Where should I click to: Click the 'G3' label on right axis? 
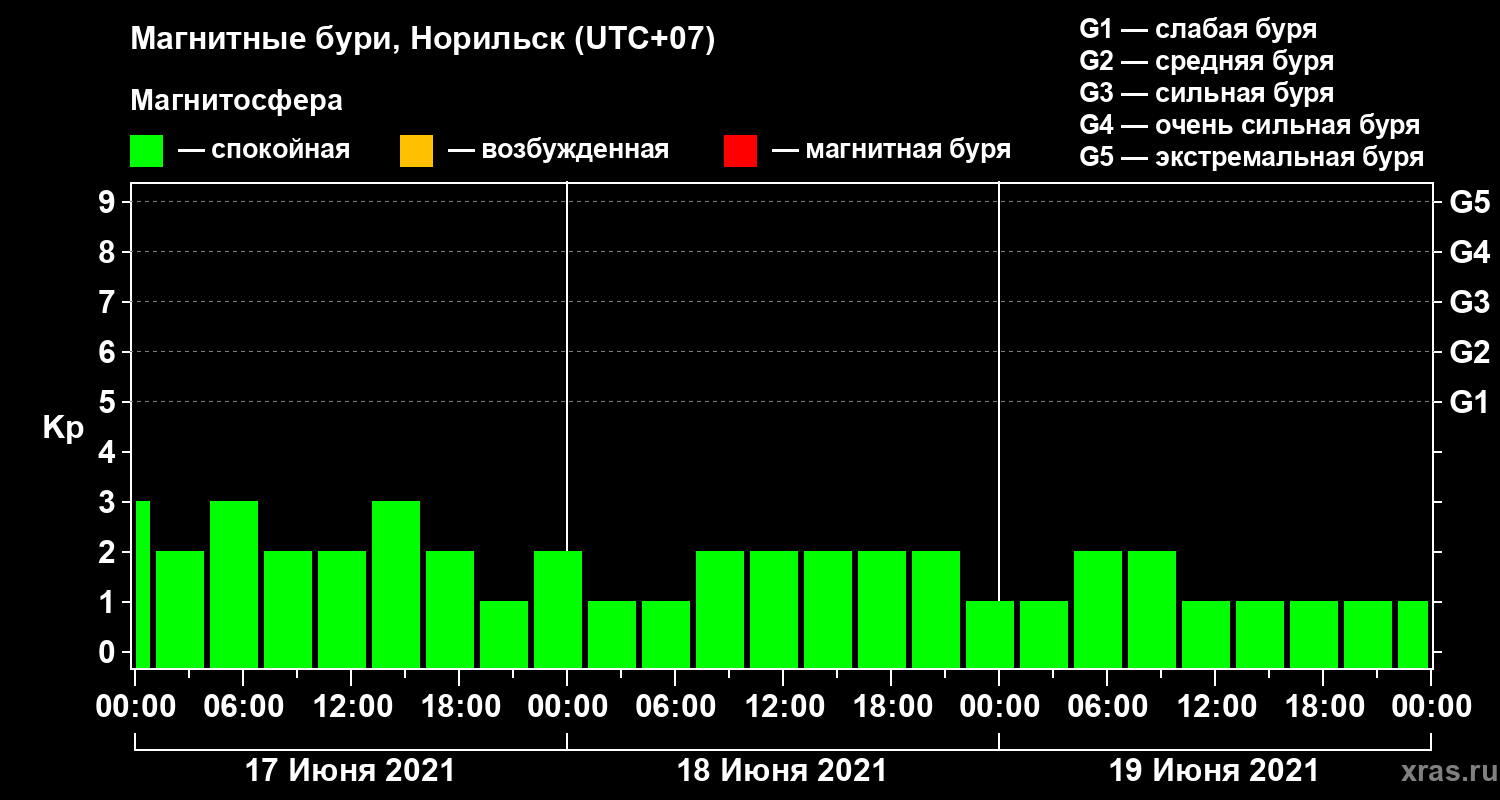click(x=1469, y=302)
